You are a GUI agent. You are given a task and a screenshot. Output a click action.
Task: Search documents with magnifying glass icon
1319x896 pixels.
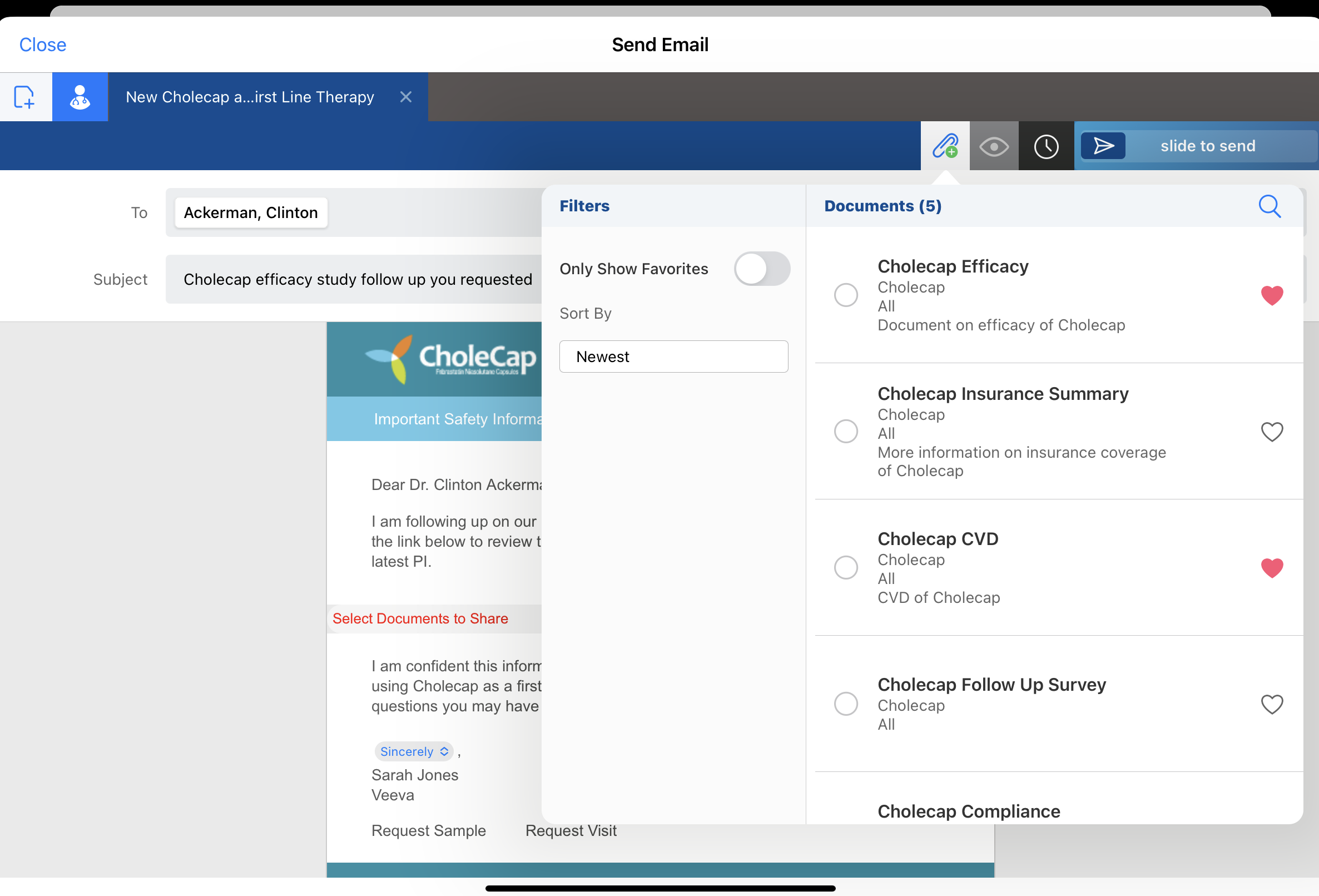click(x=1269, y=206)
